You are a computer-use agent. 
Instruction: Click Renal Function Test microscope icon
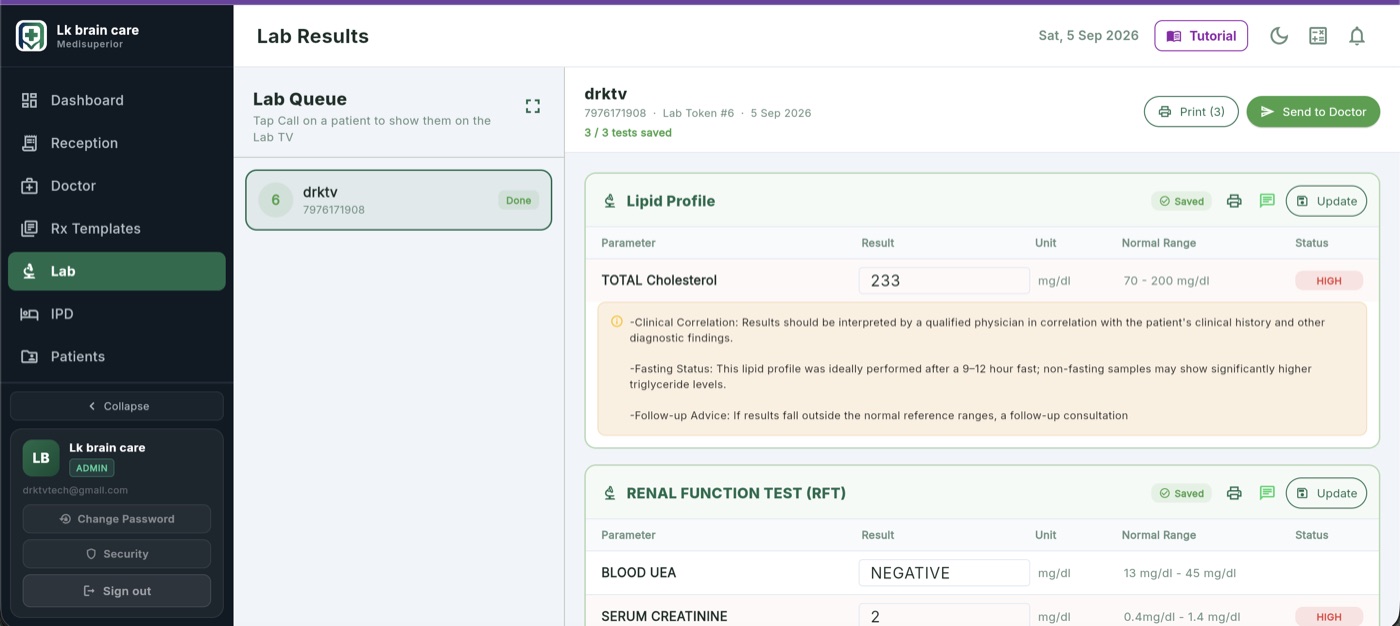(x=610, y=493)
